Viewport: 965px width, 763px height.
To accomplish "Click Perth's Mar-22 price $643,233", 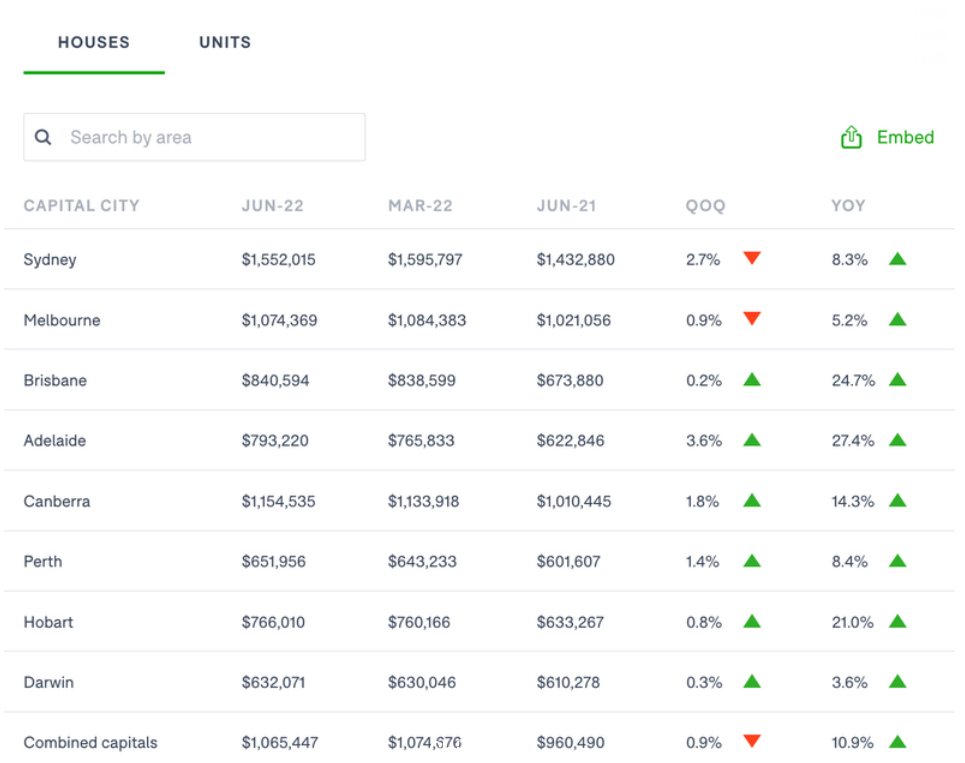I will 422,562.
